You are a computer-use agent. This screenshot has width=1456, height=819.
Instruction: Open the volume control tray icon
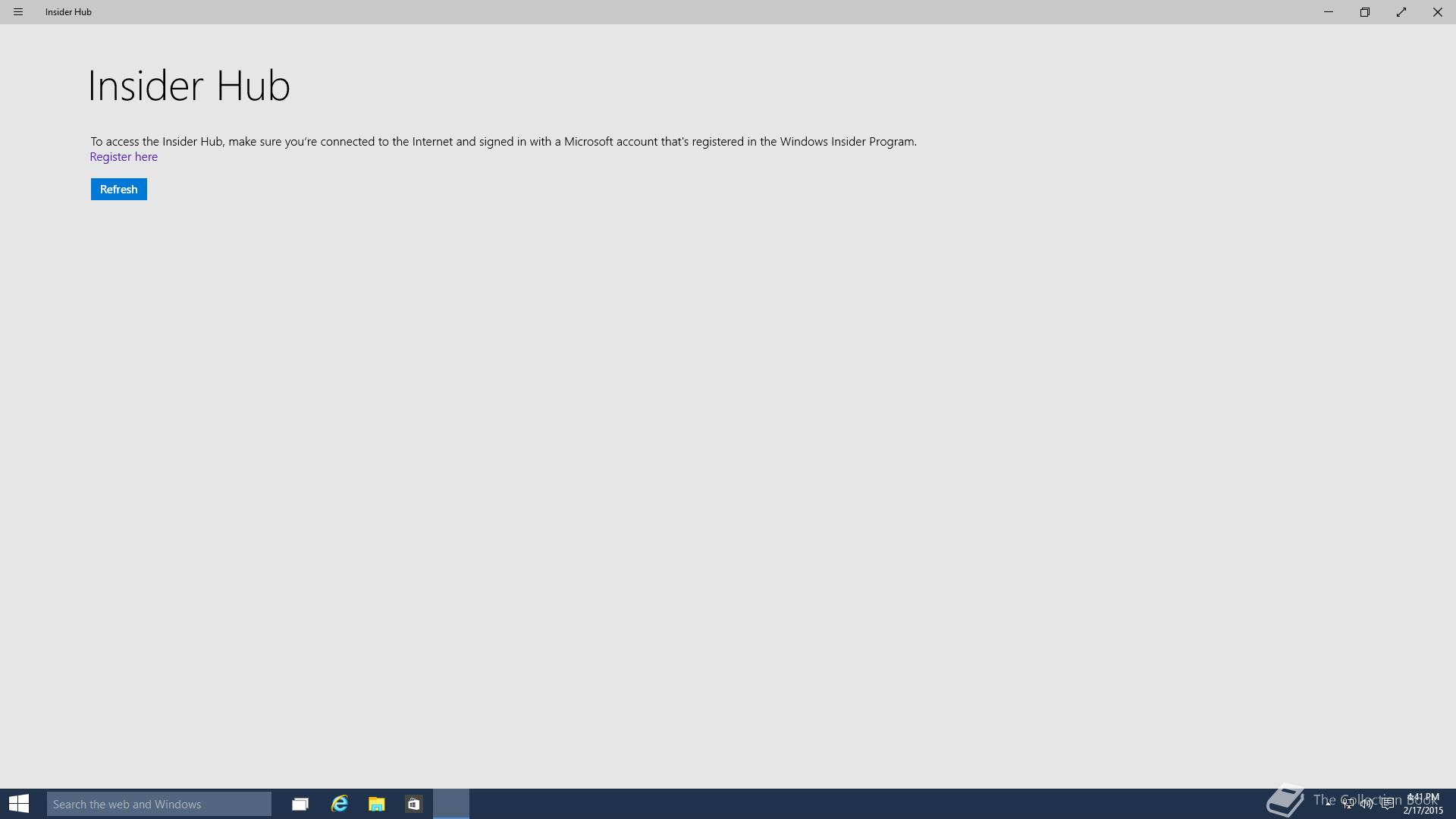(x=1367, y=804)
